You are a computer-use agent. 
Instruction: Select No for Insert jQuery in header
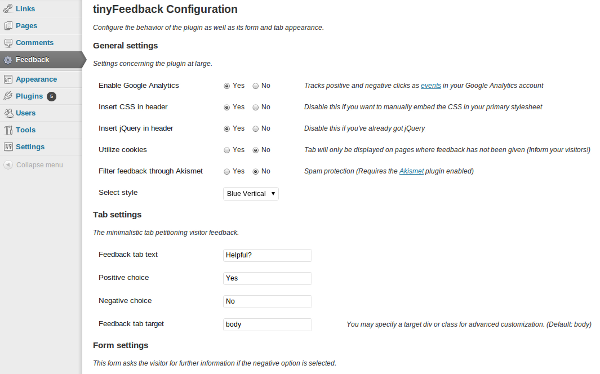[256, 129]
